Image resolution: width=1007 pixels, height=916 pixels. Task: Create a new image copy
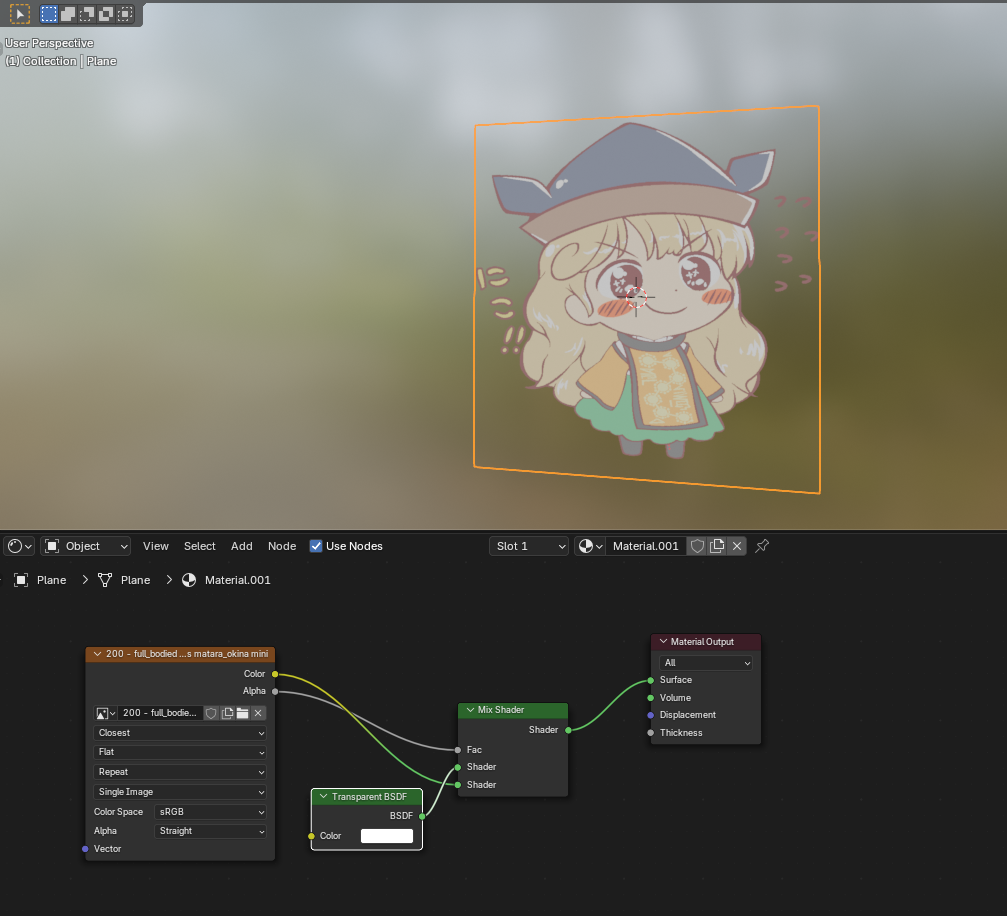coord(227,713)
